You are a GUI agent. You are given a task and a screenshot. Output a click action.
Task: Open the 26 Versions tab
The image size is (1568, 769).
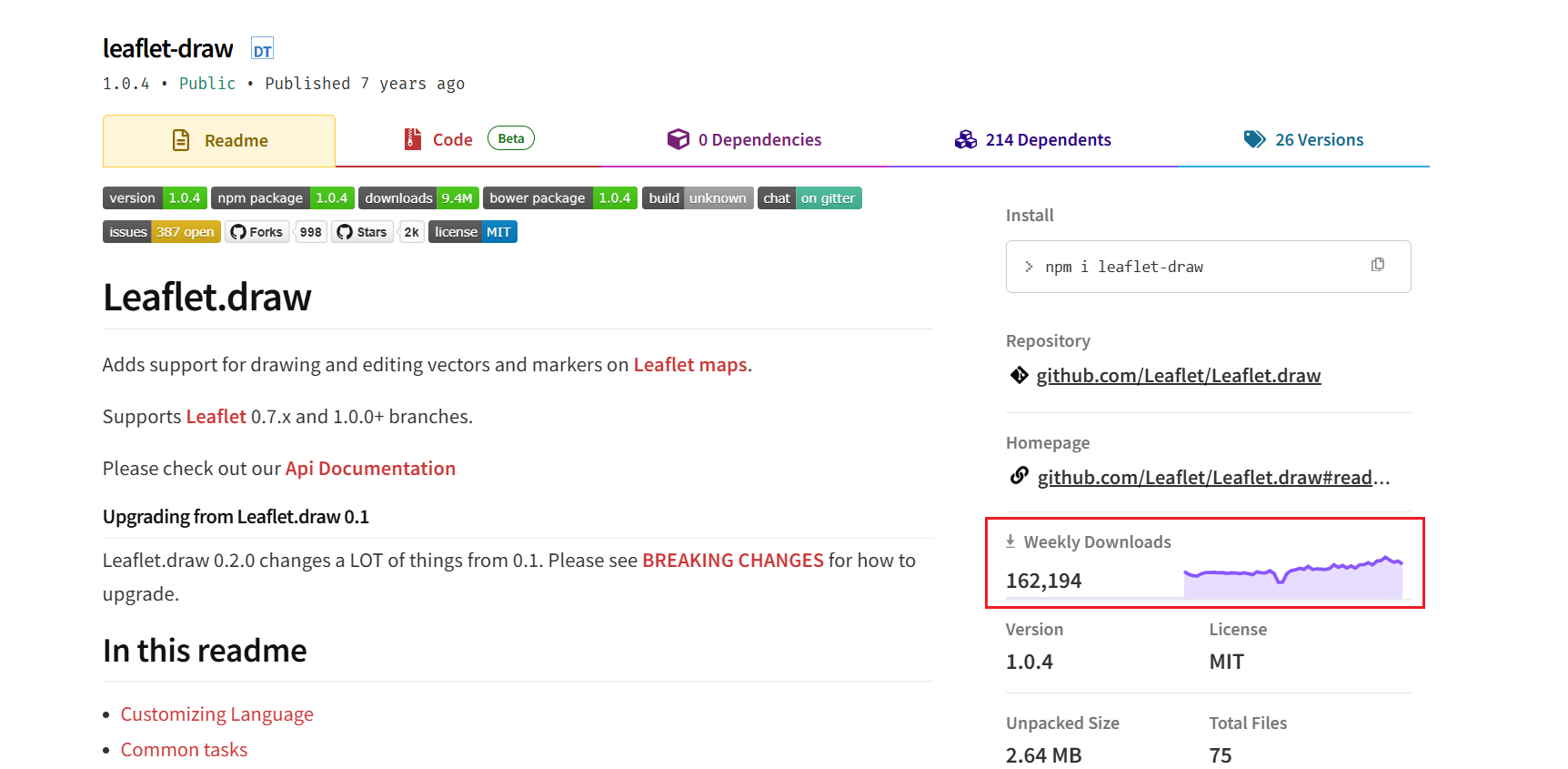pos(1303,139)
